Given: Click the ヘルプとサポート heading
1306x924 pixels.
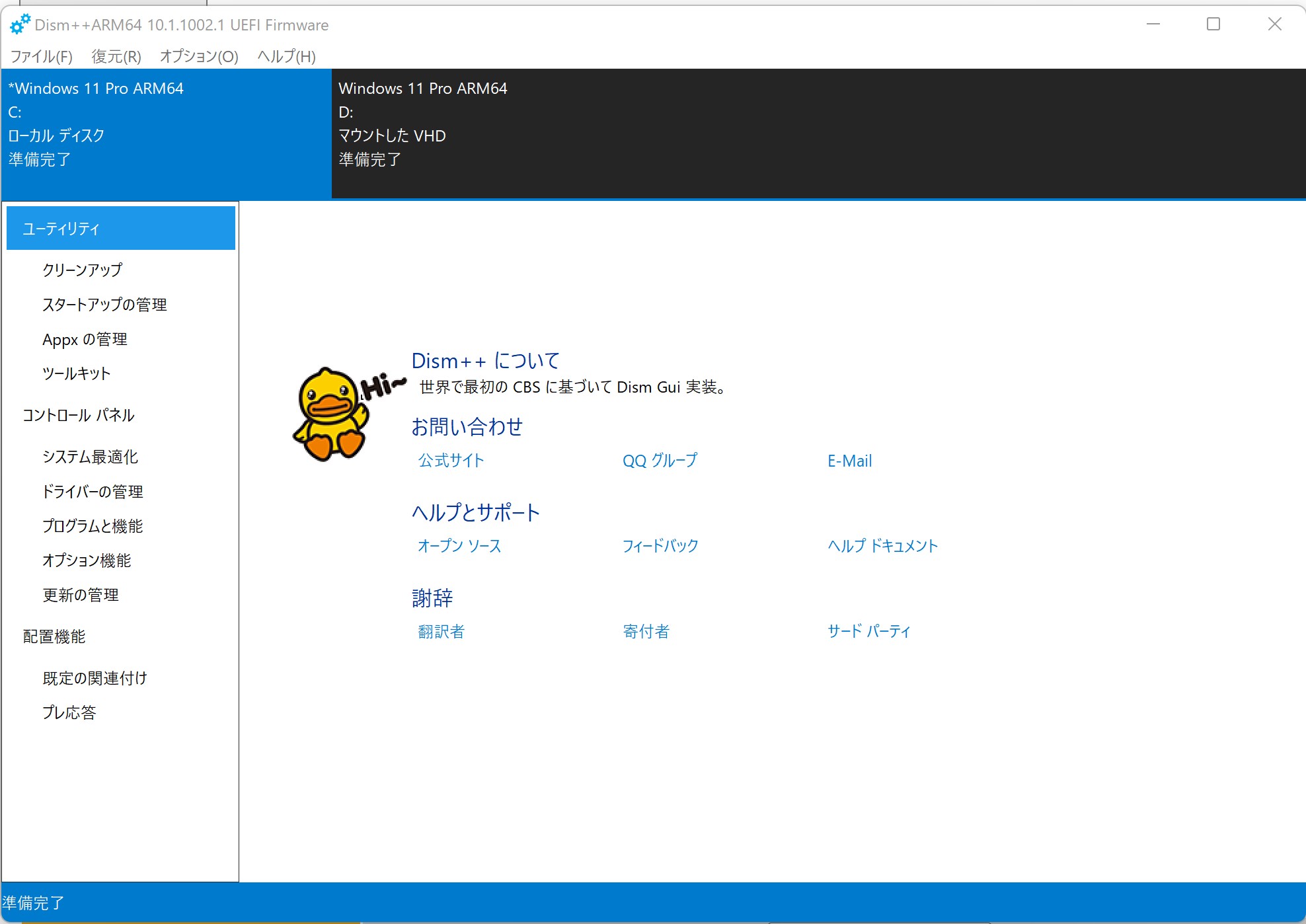Looking at the screenshot, I should tap(476, 512).
